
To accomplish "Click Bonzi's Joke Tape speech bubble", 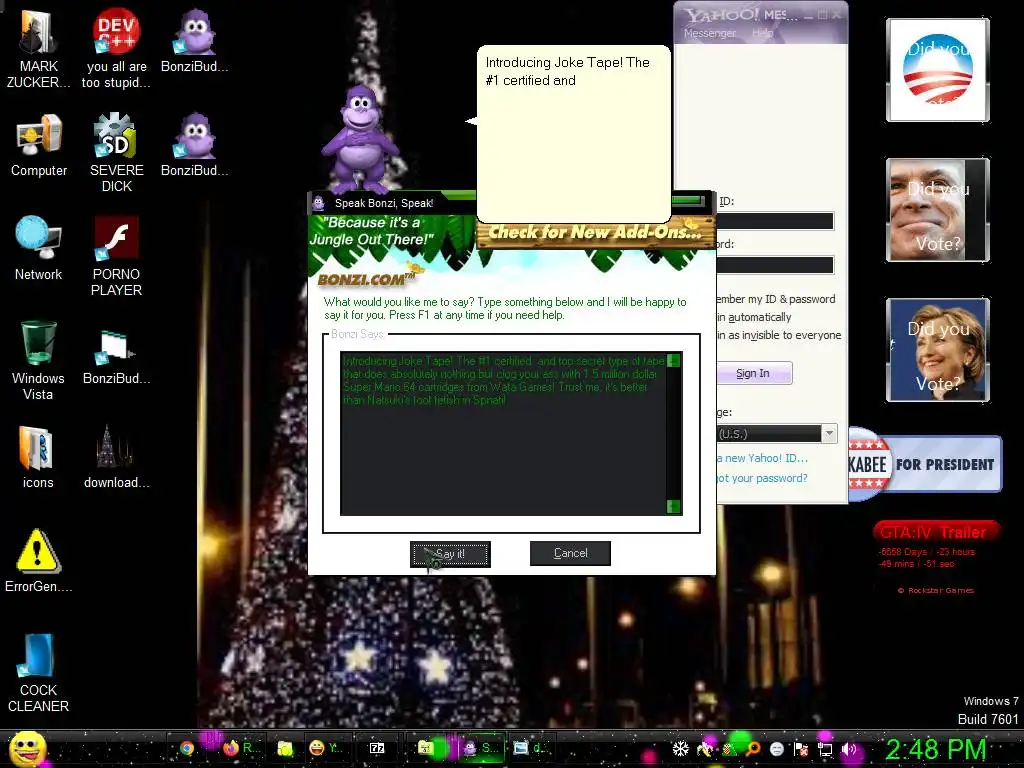I will pos(573,134).
